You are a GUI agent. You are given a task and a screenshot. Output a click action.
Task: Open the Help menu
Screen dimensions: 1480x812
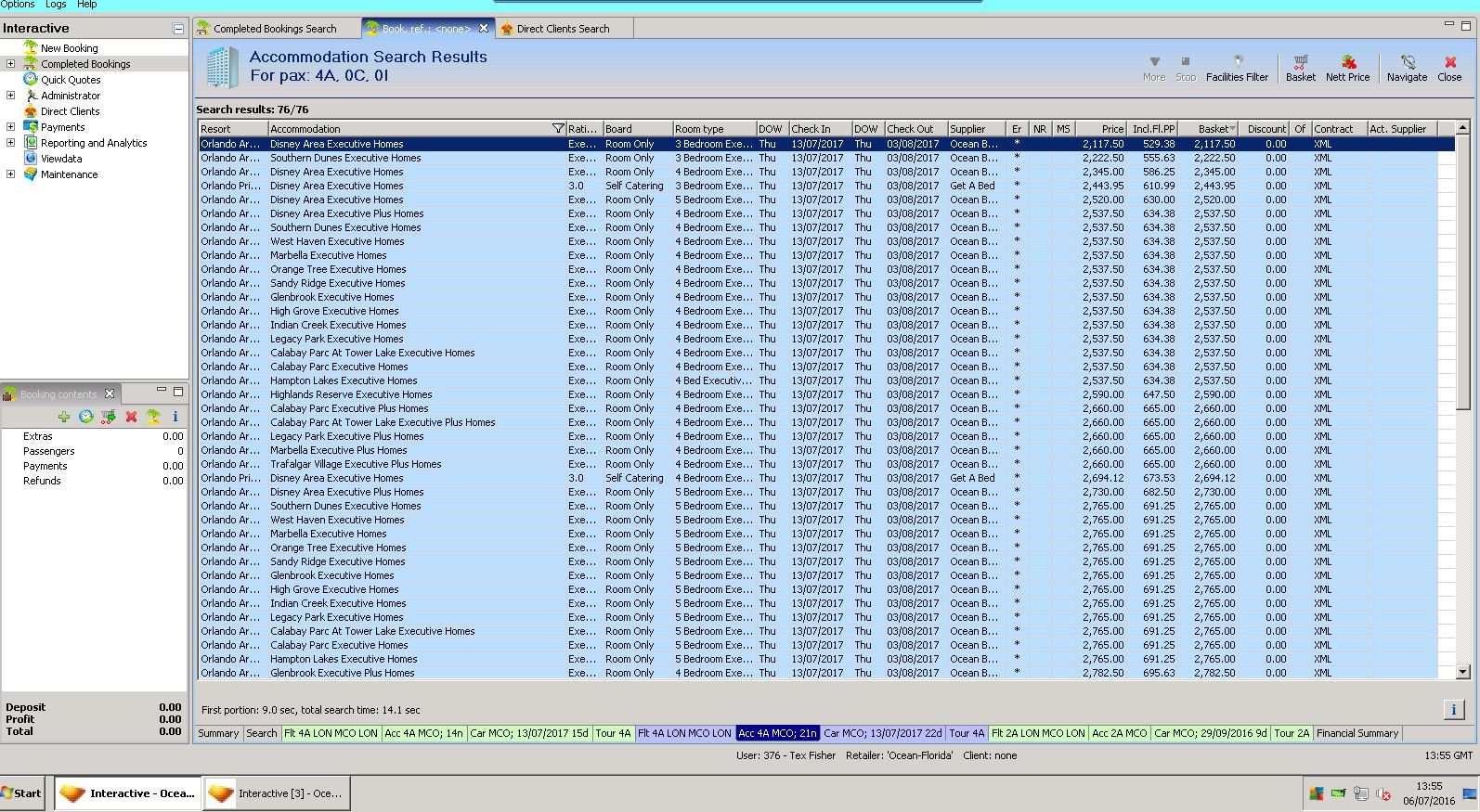(86, 5)
